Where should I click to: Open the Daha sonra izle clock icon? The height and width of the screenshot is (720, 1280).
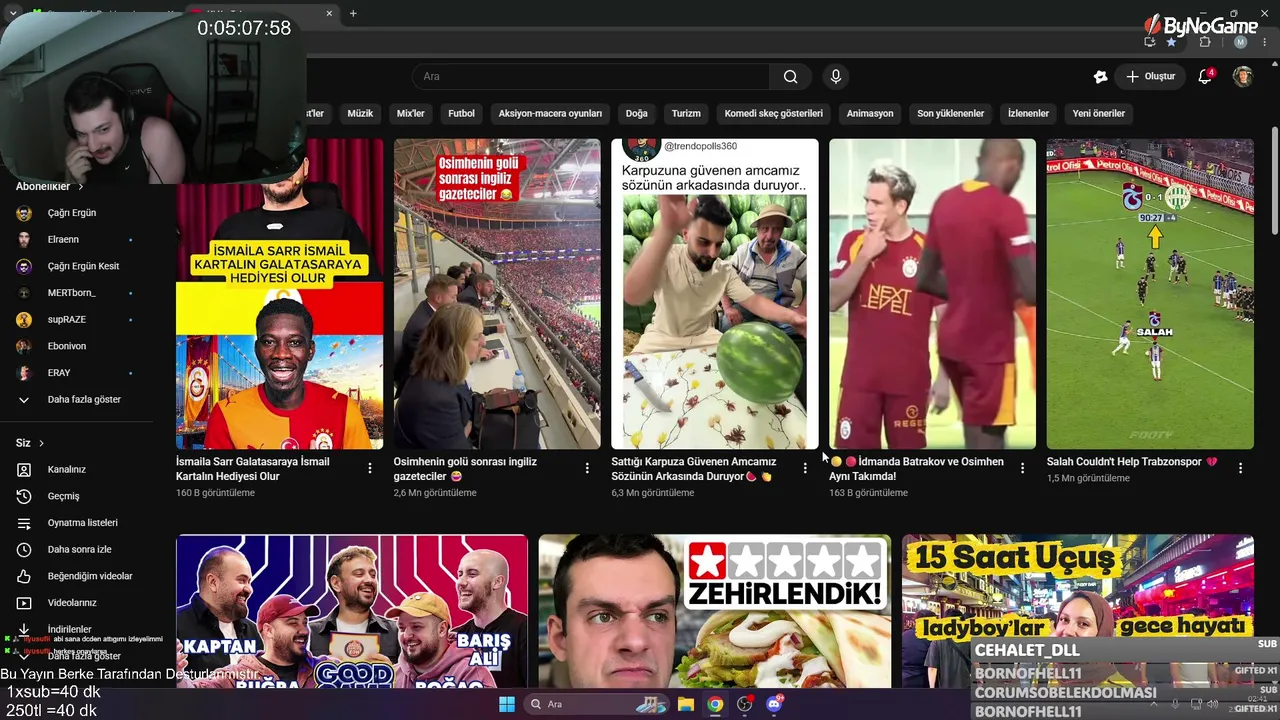24,550
